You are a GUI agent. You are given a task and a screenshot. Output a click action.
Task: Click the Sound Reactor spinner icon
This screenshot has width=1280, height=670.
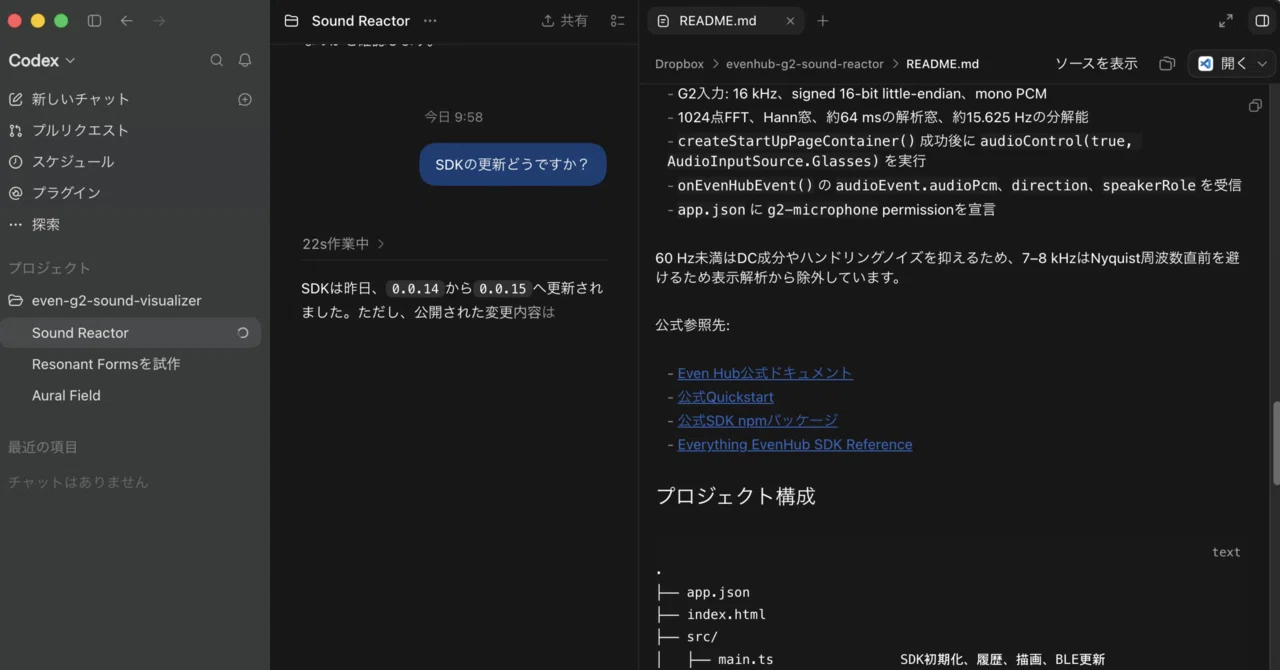coord(243,333)
